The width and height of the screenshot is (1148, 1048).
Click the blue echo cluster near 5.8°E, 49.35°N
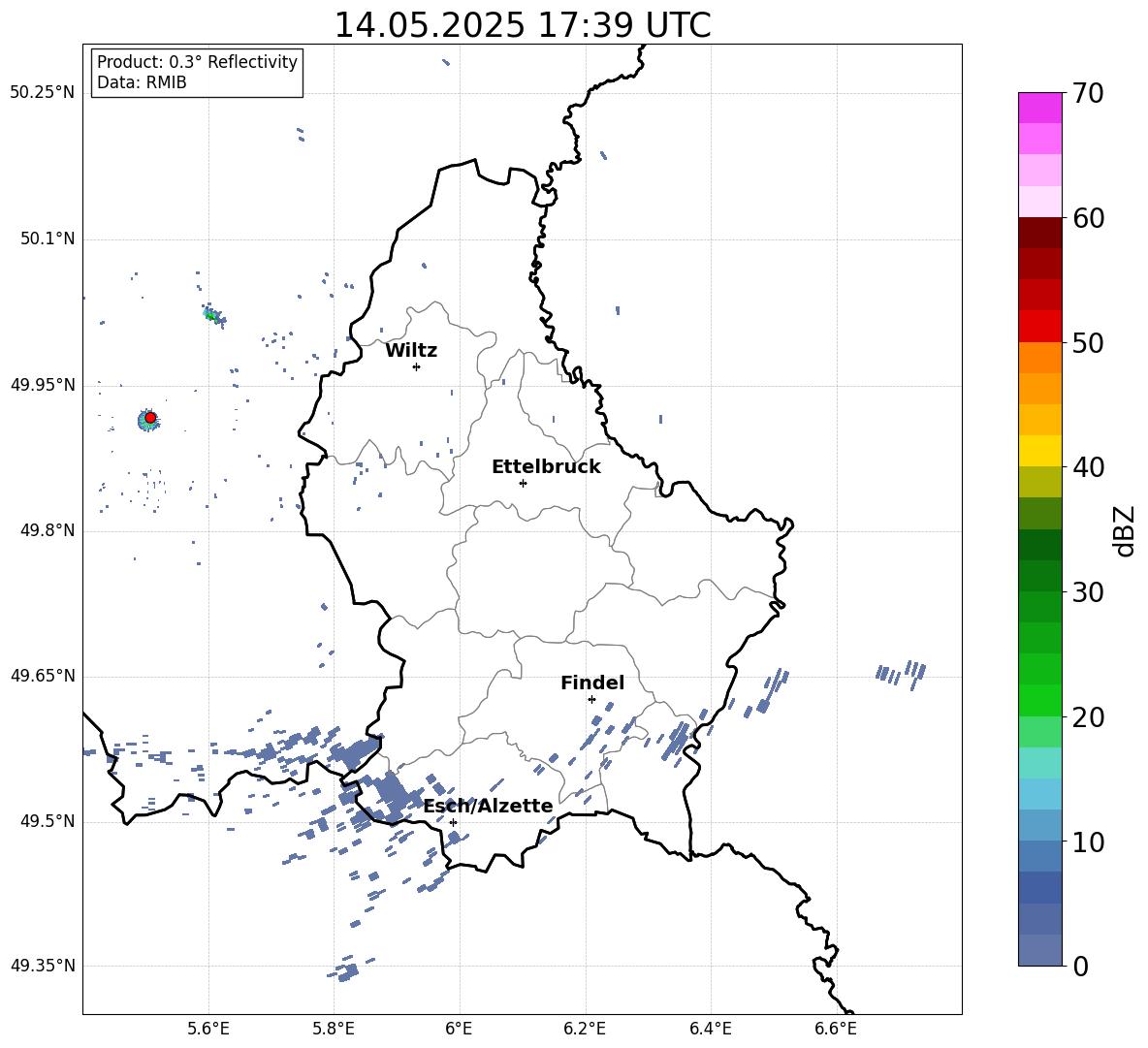tap(344, 970)
